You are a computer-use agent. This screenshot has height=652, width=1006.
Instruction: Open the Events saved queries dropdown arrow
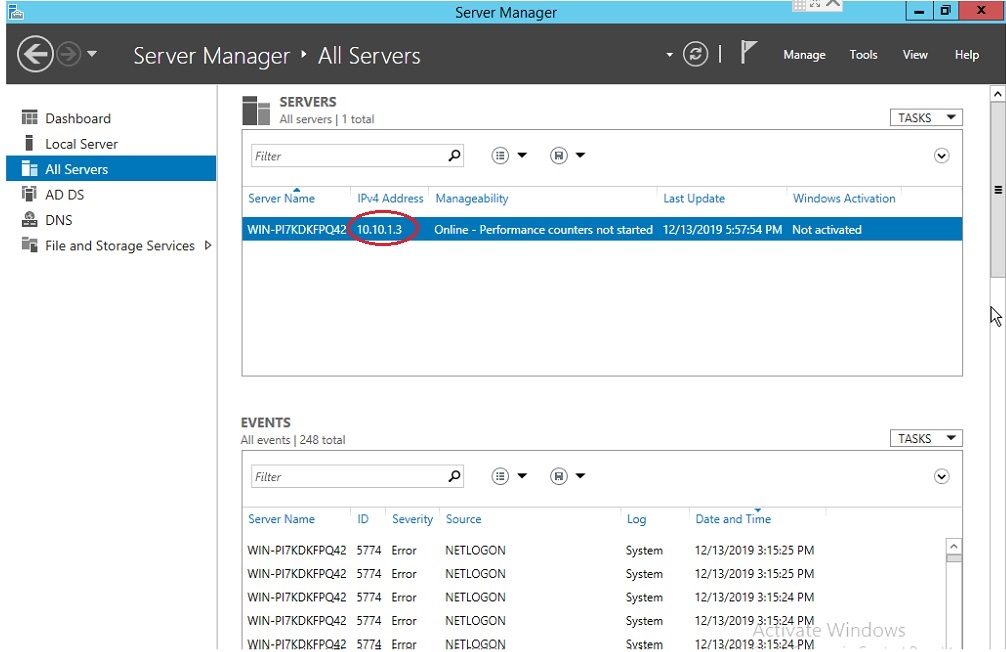[x=581, y=476]
